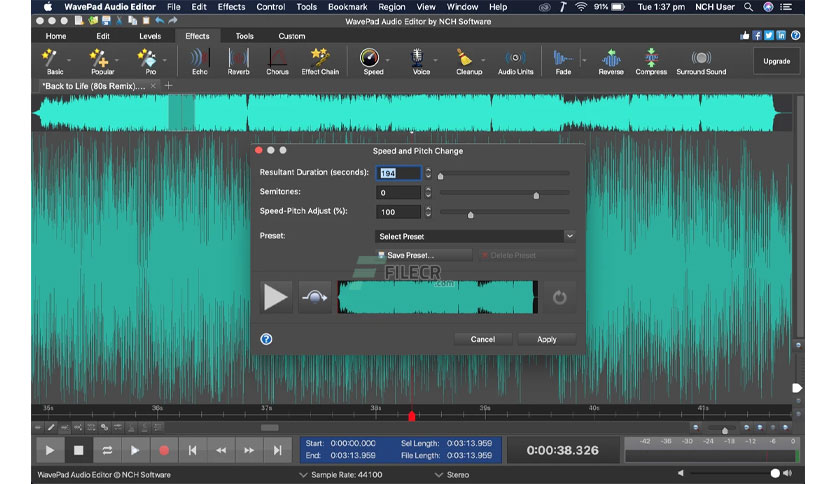The image size is (836, 484).
Task: Open the Voice effects microphone
Action: click(x=419, y=61)
